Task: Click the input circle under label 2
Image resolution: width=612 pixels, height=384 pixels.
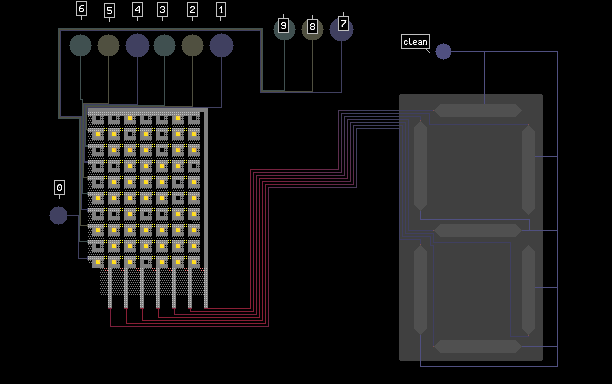Action: [192, 45]
